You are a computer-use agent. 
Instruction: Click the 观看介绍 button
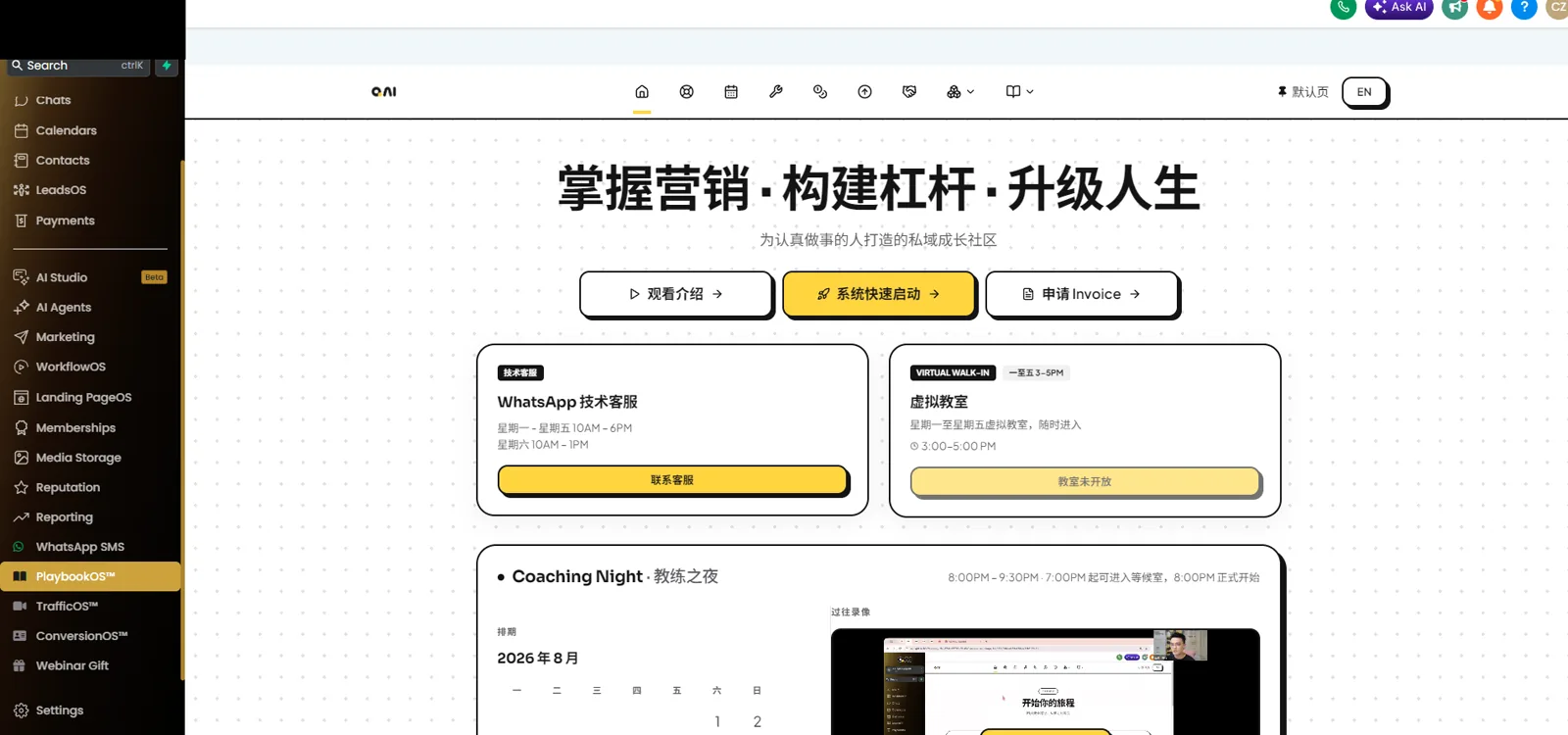point(676,294)
